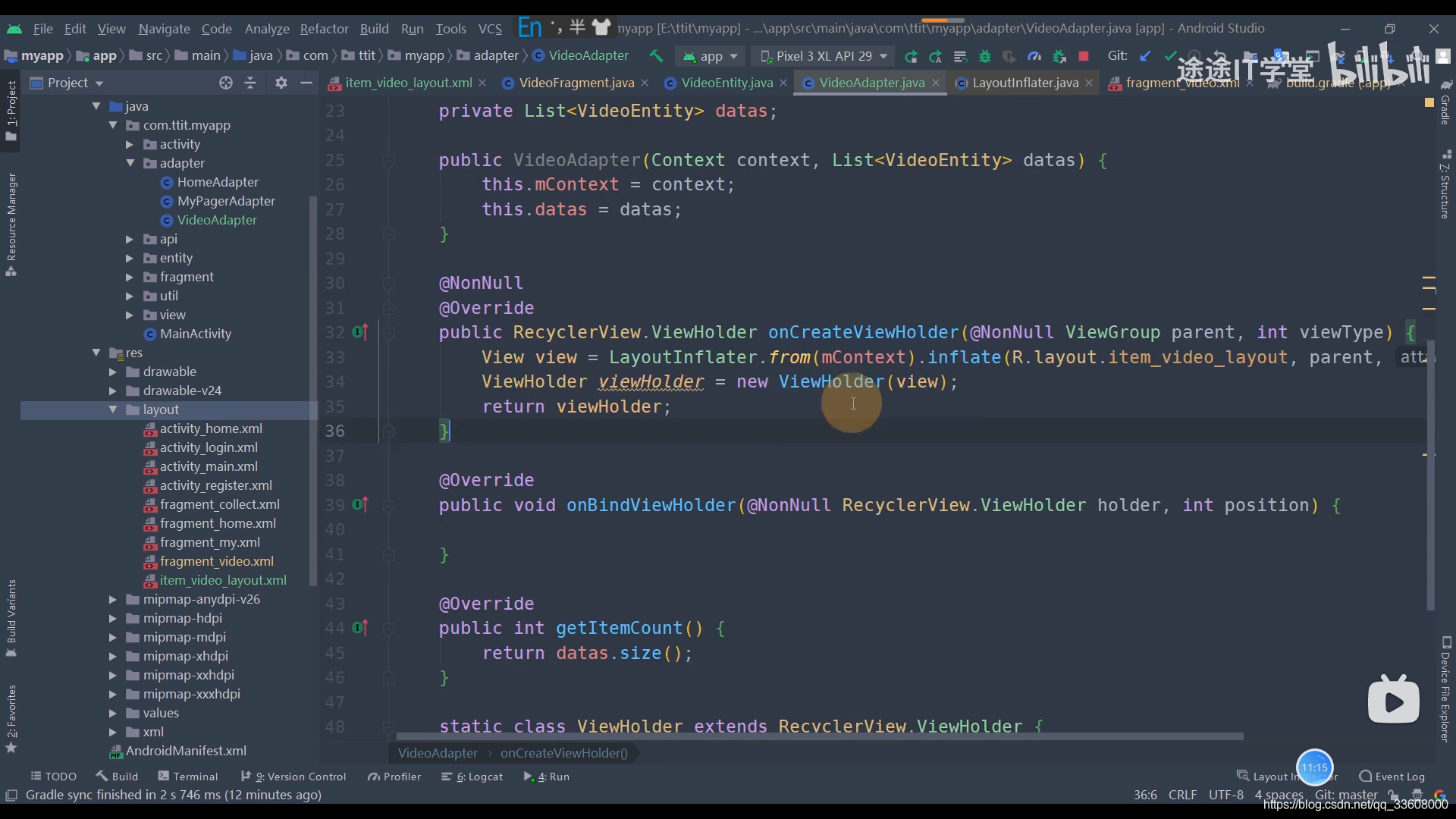
Task: Expand the values folder
Action: point(113,713)
